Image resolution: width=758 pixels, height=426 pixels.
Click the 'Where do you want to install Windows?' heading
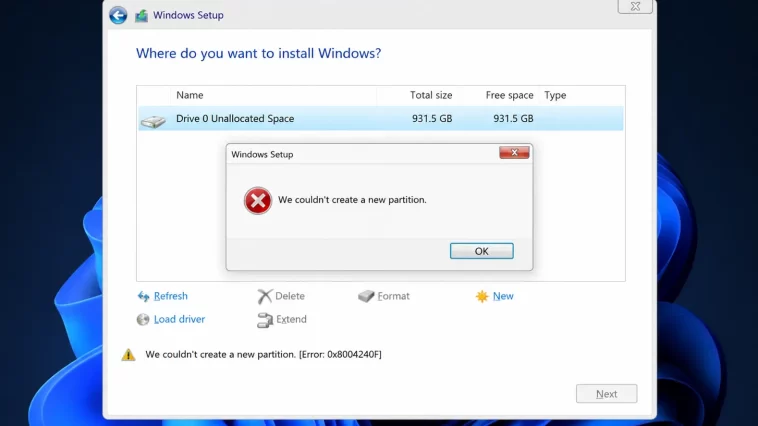pos(259,53)
